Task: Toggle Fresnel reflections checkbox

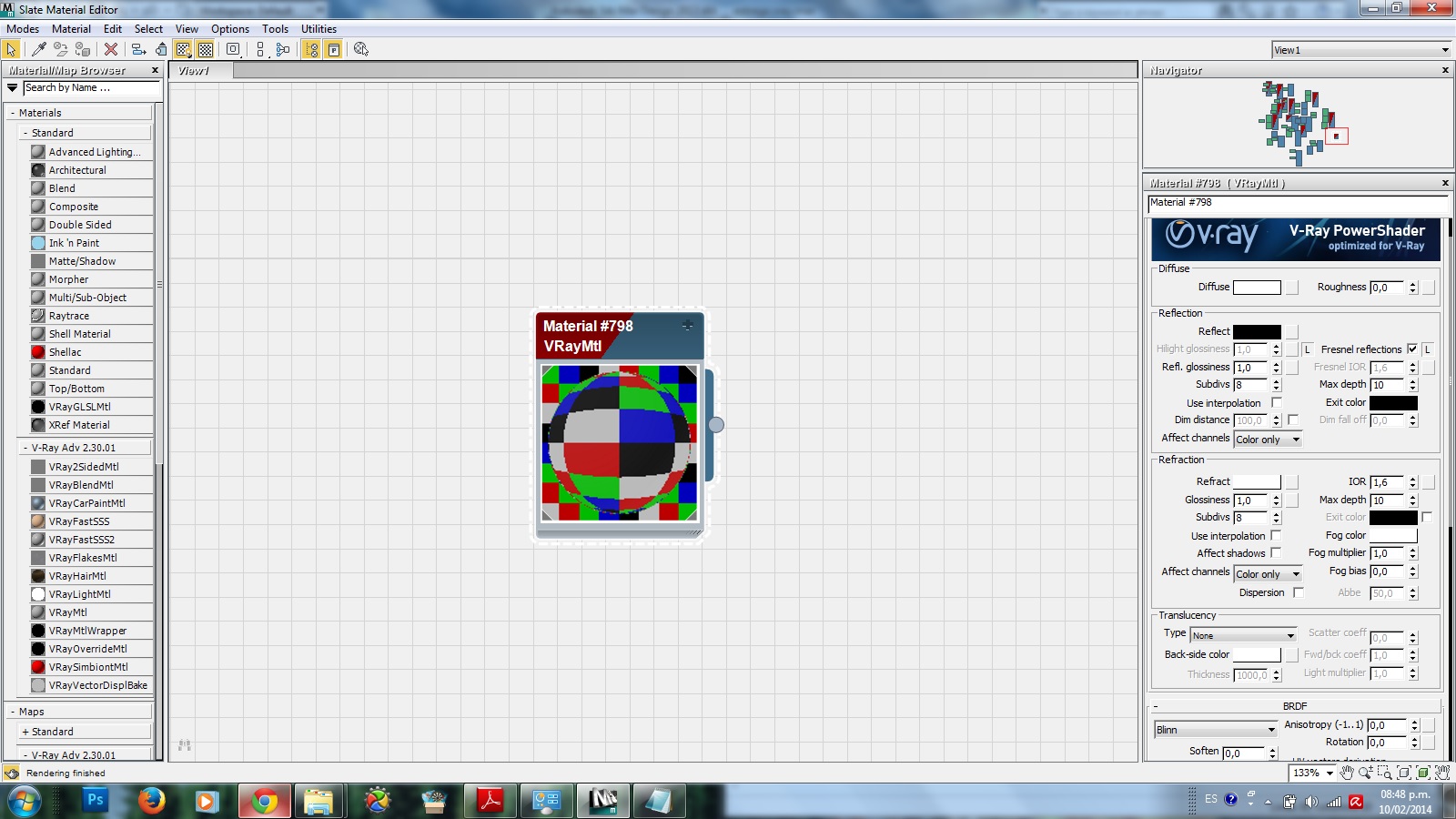Action: tap(1412, 349)
